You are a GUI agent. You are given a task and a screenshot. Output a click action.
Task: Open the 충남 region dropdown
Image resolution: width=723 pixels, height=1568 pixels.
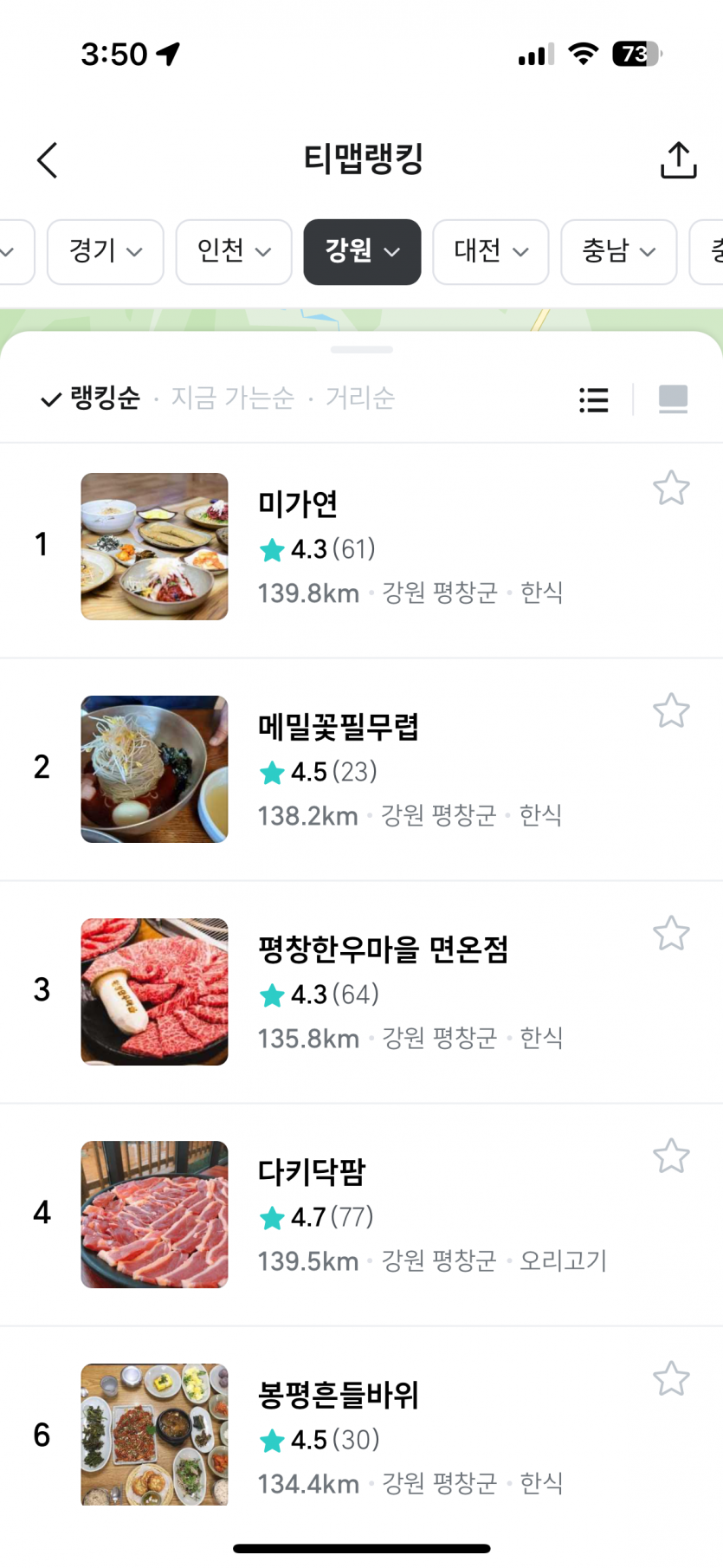(x=619, y=252)
